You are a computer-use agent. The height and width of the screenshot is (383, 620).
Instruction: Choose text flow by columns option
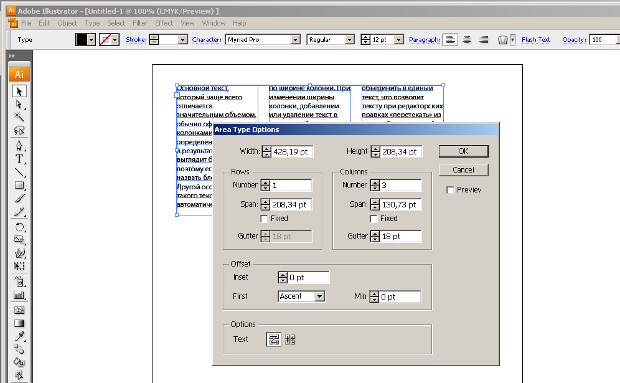[x=290, y=339]
